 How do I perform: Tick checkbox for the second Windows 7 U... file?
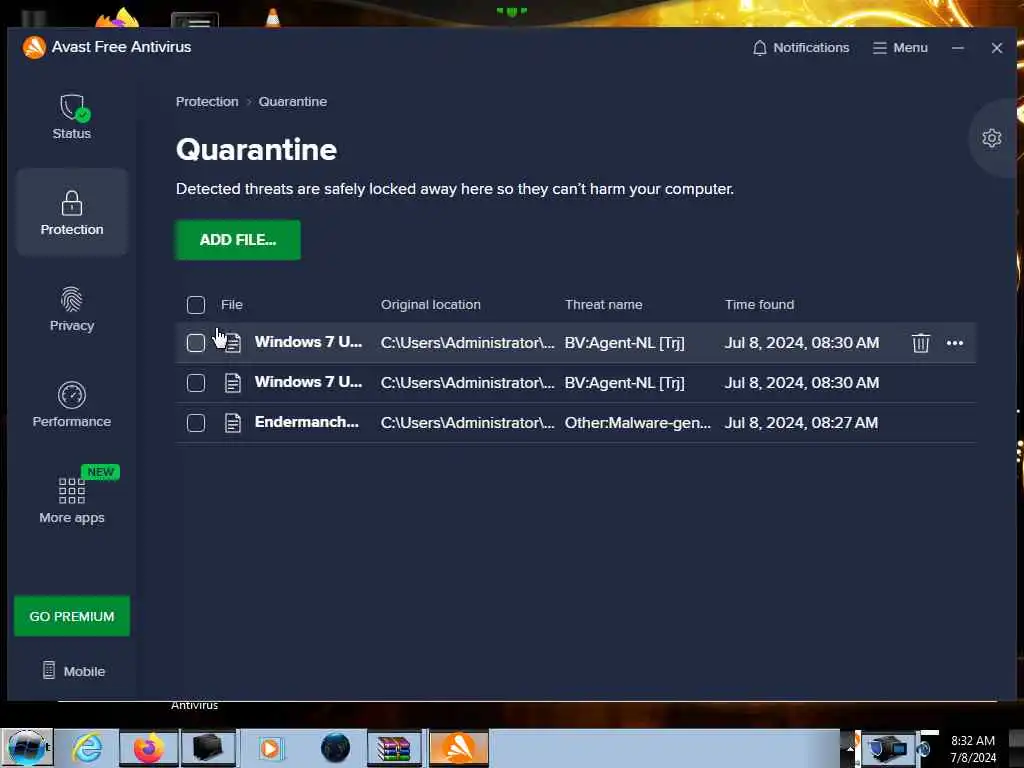coord(196,383)
